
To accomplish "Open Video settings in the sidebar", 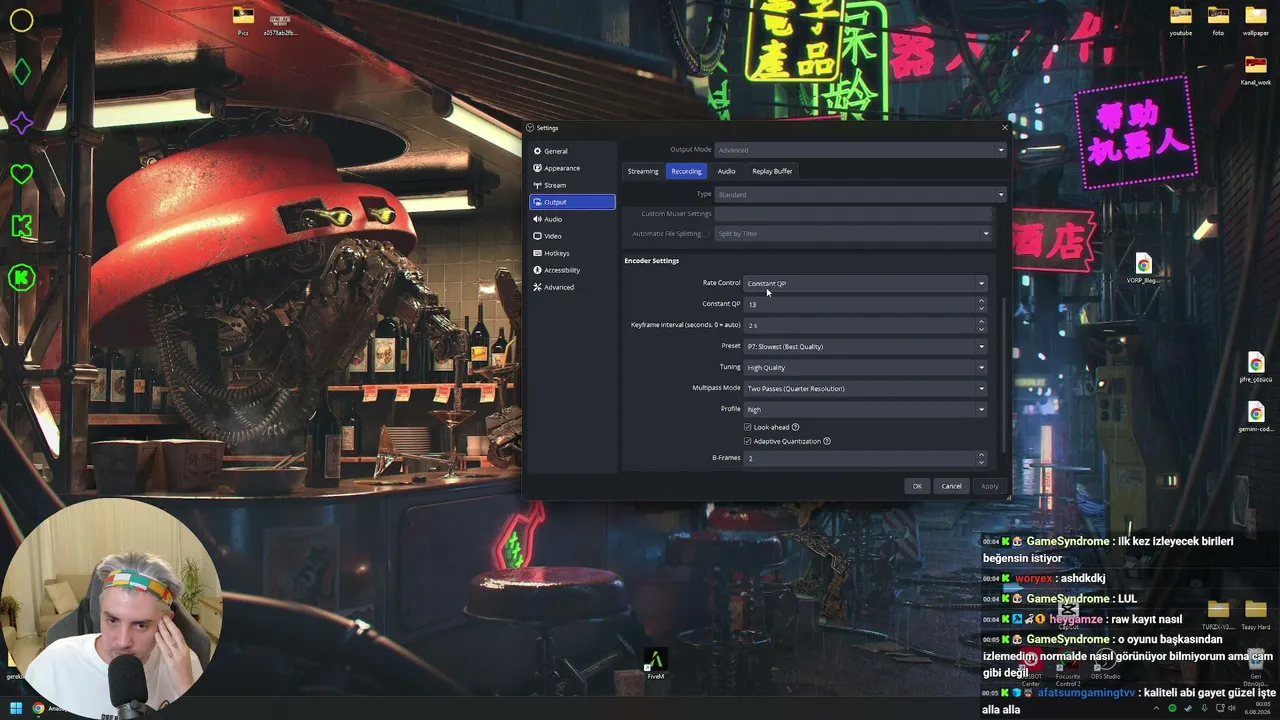I will 572,236.
